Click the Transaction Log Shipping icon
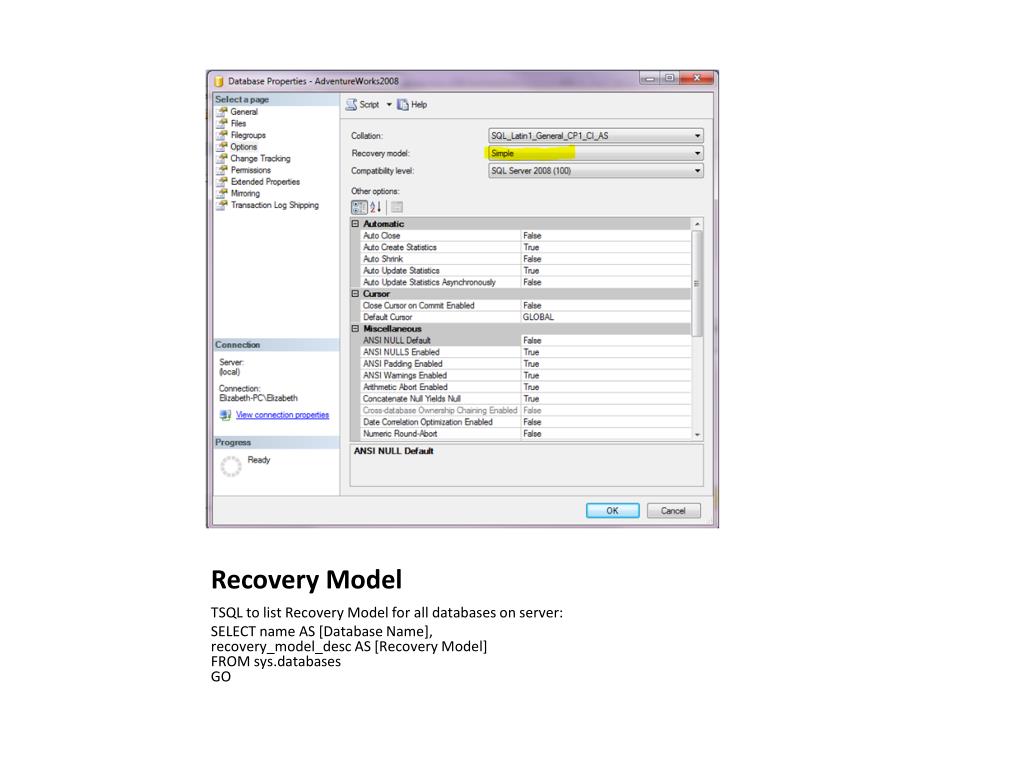The image size is (1024, 768). [222, 205]
